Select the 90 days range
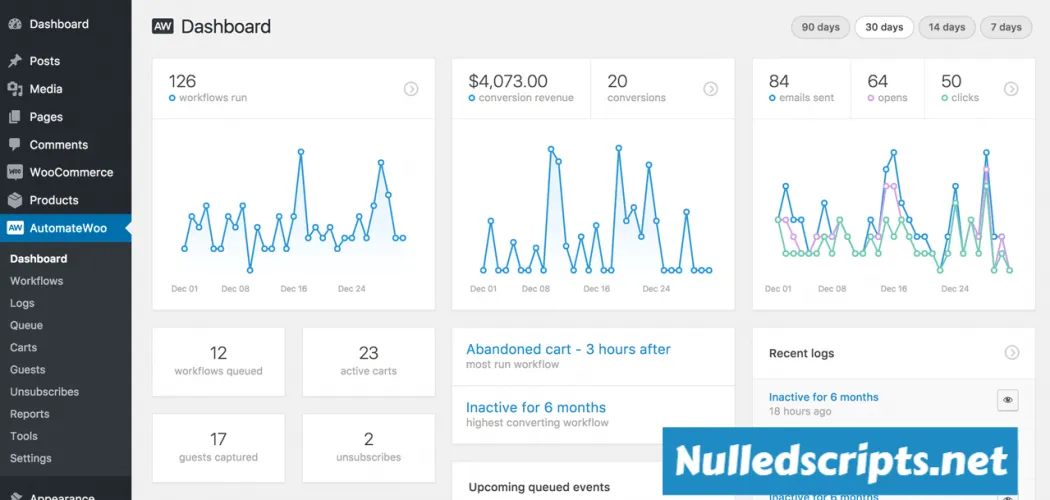 coord(820,27)
